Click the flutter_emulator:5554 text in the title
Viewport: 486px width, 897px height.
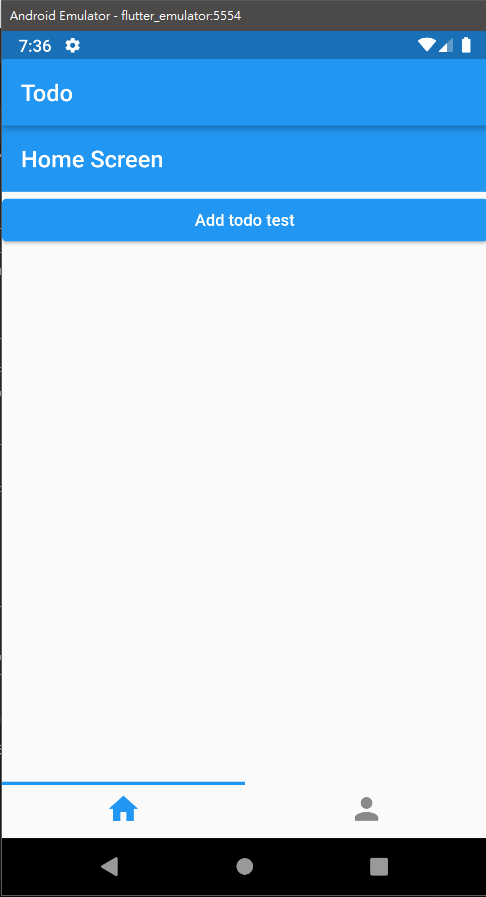[x=181, y=16]
